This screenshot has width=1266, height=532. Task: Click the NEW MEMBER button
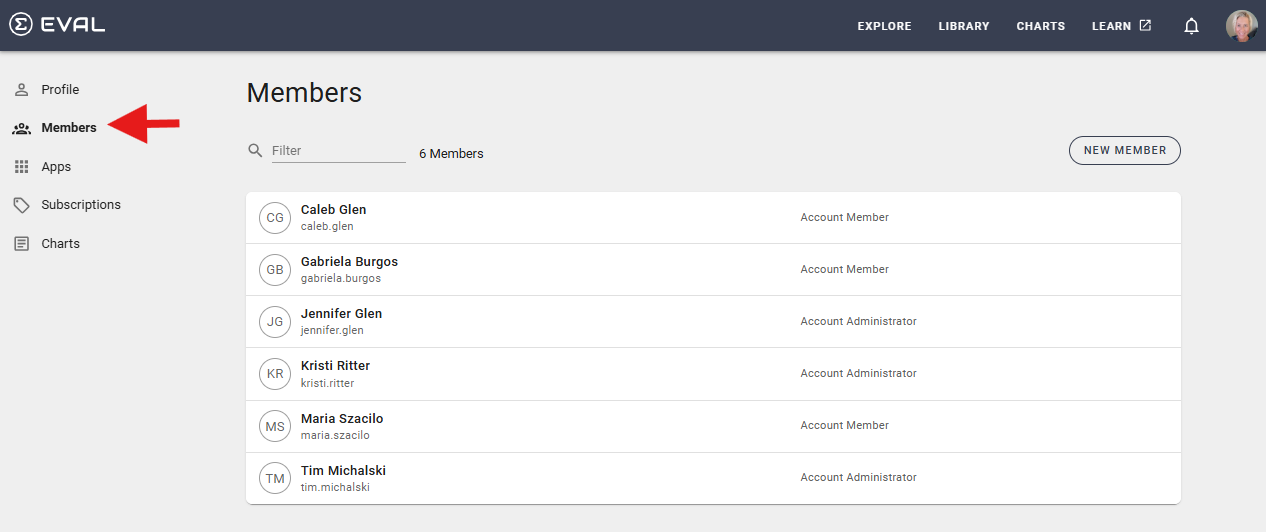point(1125,150)
